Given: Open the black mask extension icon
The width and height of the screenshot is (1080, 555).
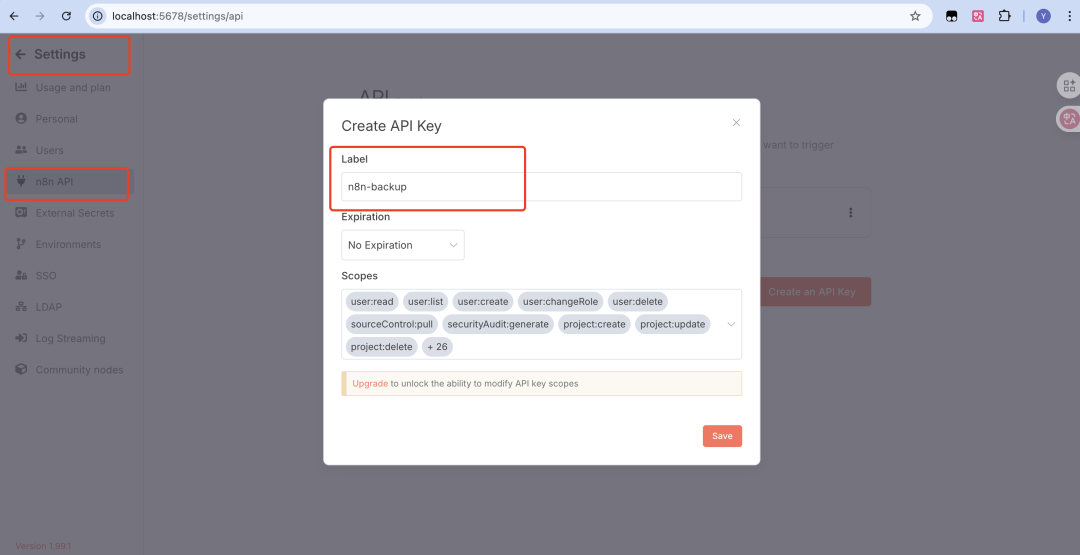Looking at the screenshot, I should click(951, 16).
